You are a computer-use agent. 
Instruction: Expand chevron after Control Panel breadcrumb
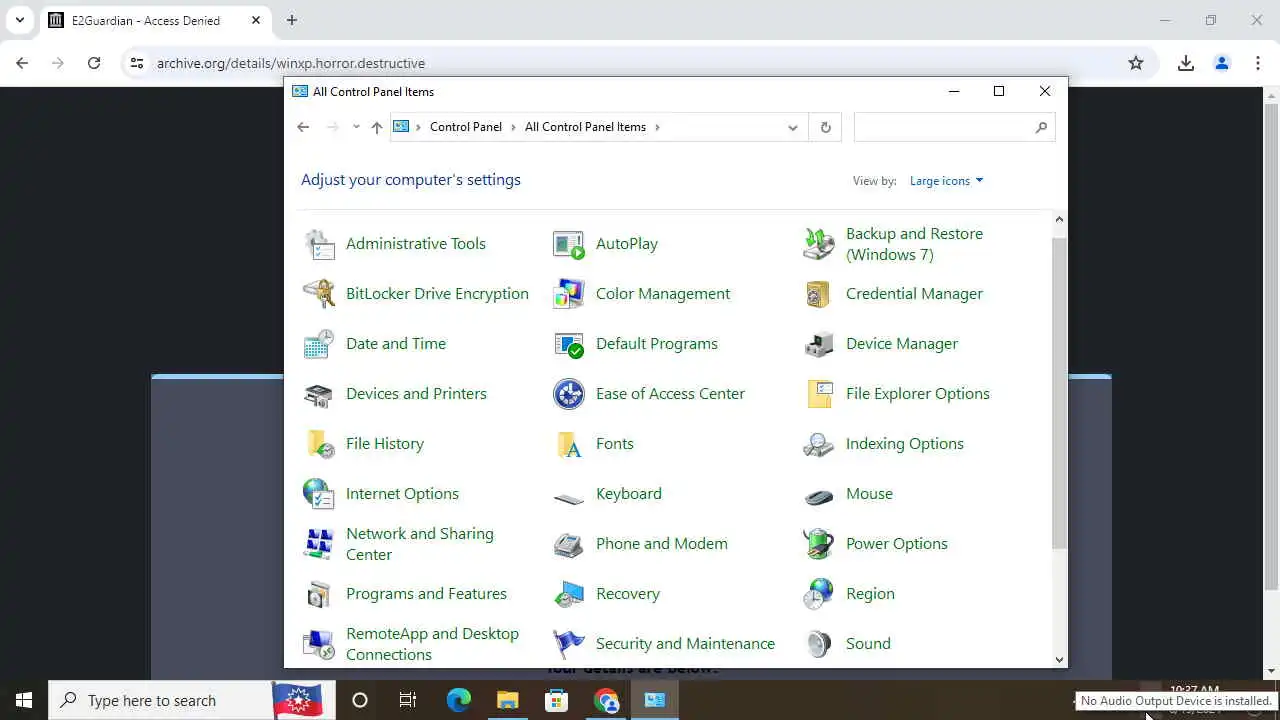(513, 127)
